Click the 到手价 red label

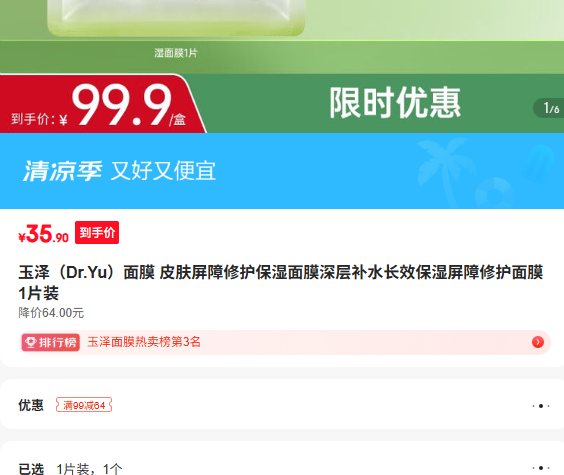(97, 232)
